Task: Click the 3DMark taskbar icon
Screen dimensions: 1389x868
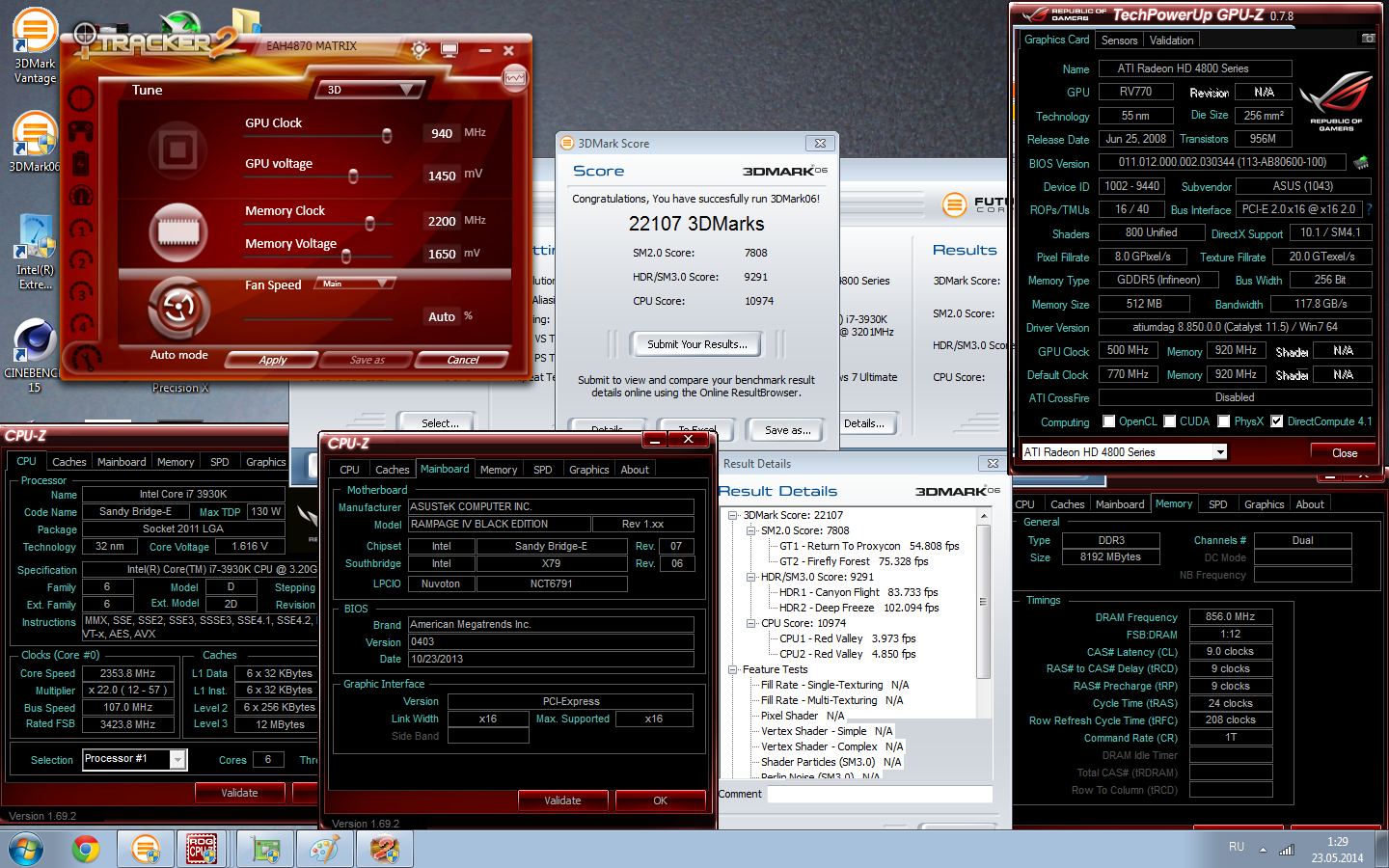Action: [146, 850]
